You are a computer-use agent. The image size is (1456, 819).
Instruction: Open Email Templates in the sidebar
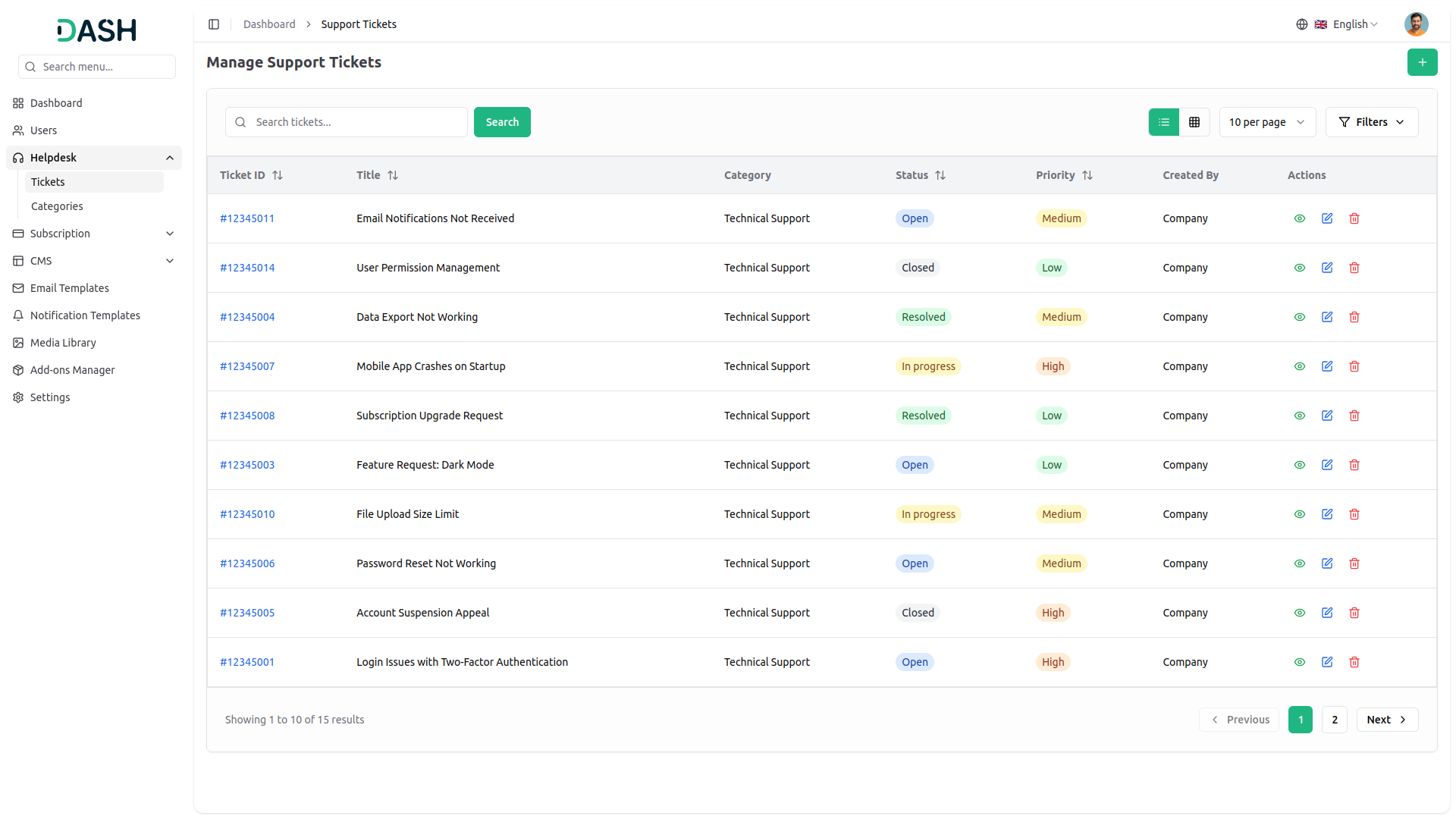click(x=70, y=288)
